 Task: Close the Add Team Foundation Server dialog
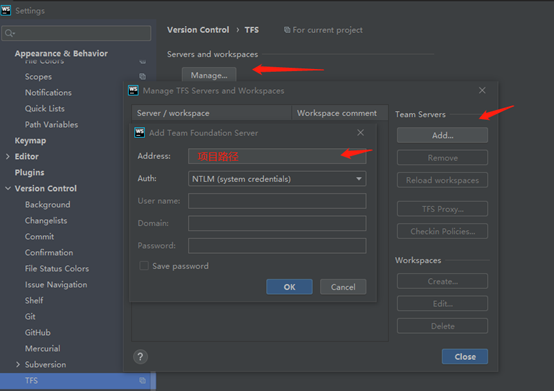tap(360, 133)
